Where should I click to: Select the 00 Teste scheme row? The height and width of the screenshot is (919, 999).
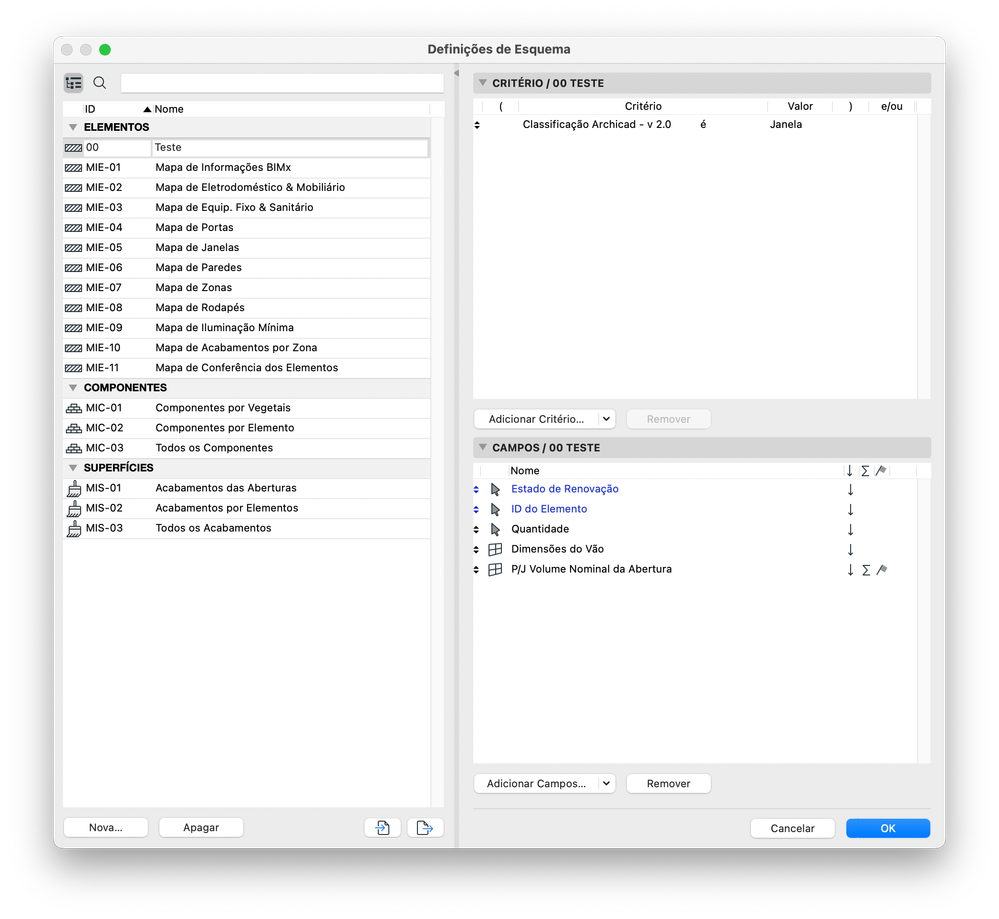coord(247,148)
